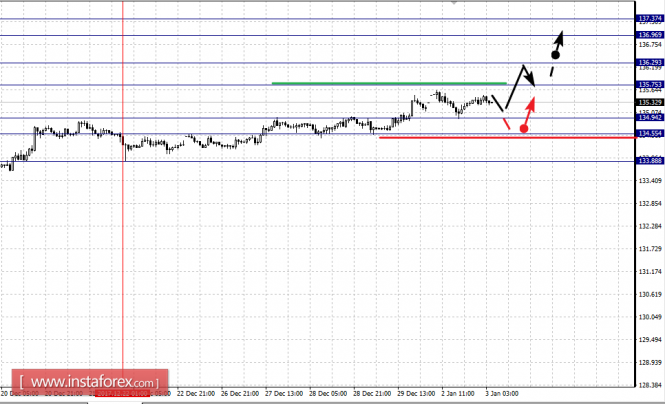Screen dimensions: 665x404
Task: Select the red vertical date line
Action: tap(123, 187)
